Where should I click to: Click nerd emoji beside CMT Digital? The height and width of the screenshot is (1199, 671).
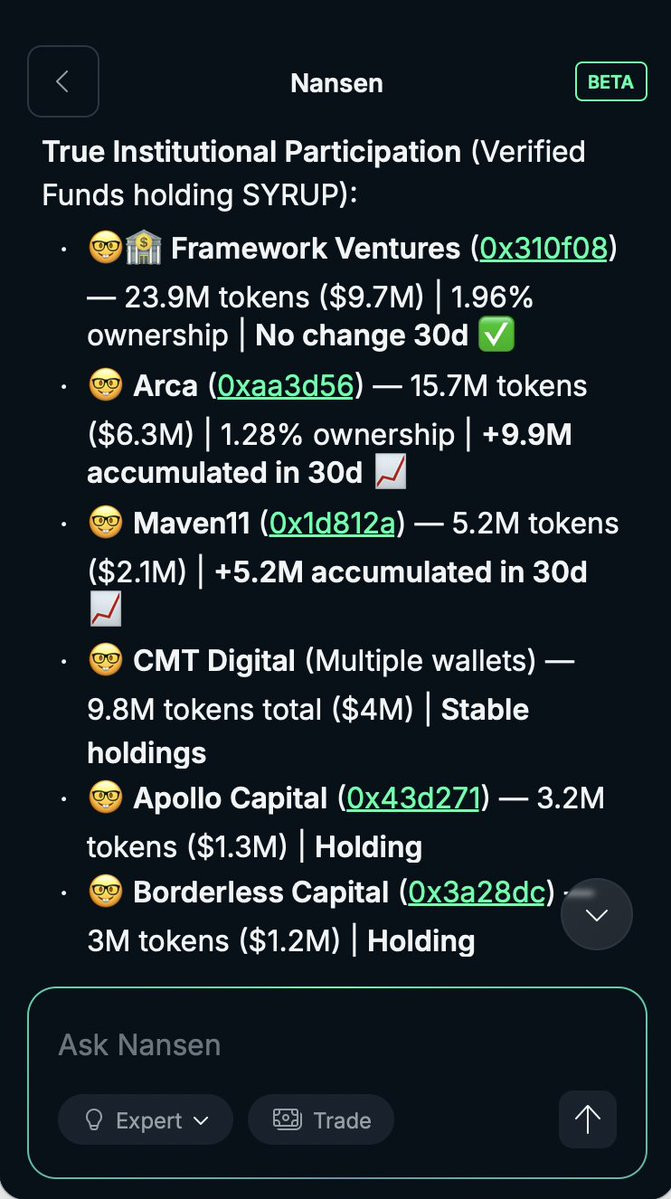(x=105, y=661)
